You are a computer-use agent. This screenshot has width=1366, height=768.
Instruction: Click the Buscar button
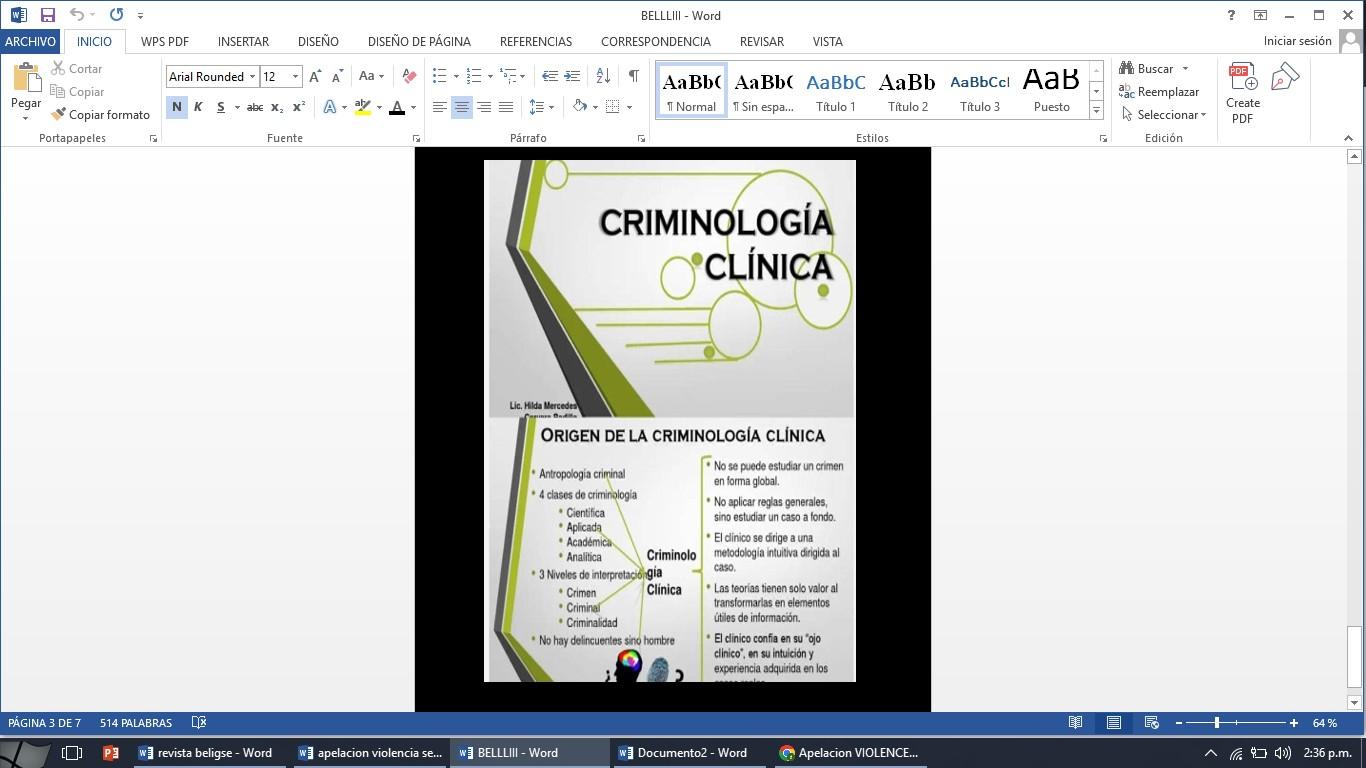(x=1154, y=69)
